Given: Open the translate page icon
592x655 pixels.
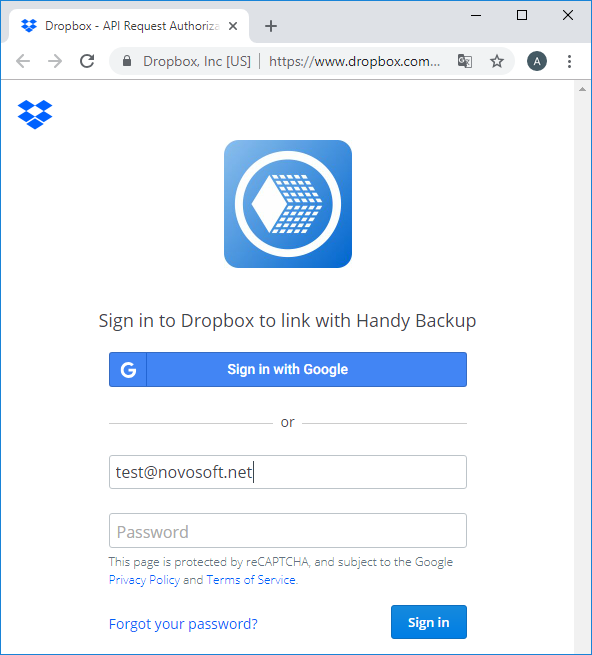Looking at the screenshot, I should pos(465,61).
